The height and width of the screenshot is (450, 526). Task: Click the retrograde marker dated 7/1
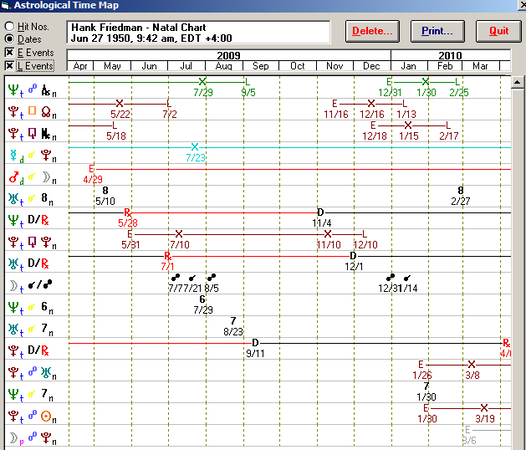(x=168, y=256)
